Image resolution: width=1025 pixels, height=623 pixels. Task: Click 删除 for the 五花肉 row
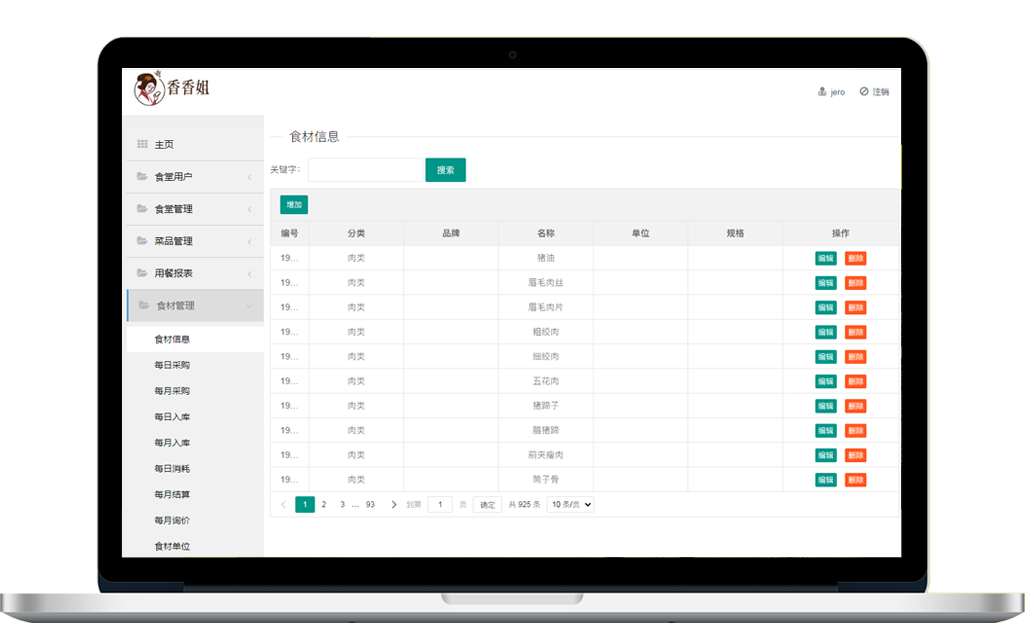click(856, 381)
